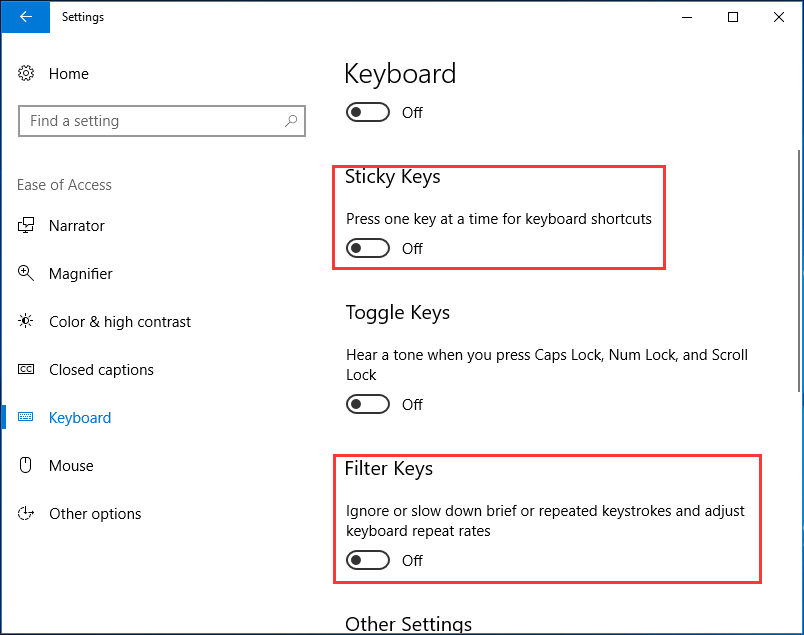Click the Keyboard icon in sidebar
Viewport: 804px width, 635px height.
click(27, 418)
